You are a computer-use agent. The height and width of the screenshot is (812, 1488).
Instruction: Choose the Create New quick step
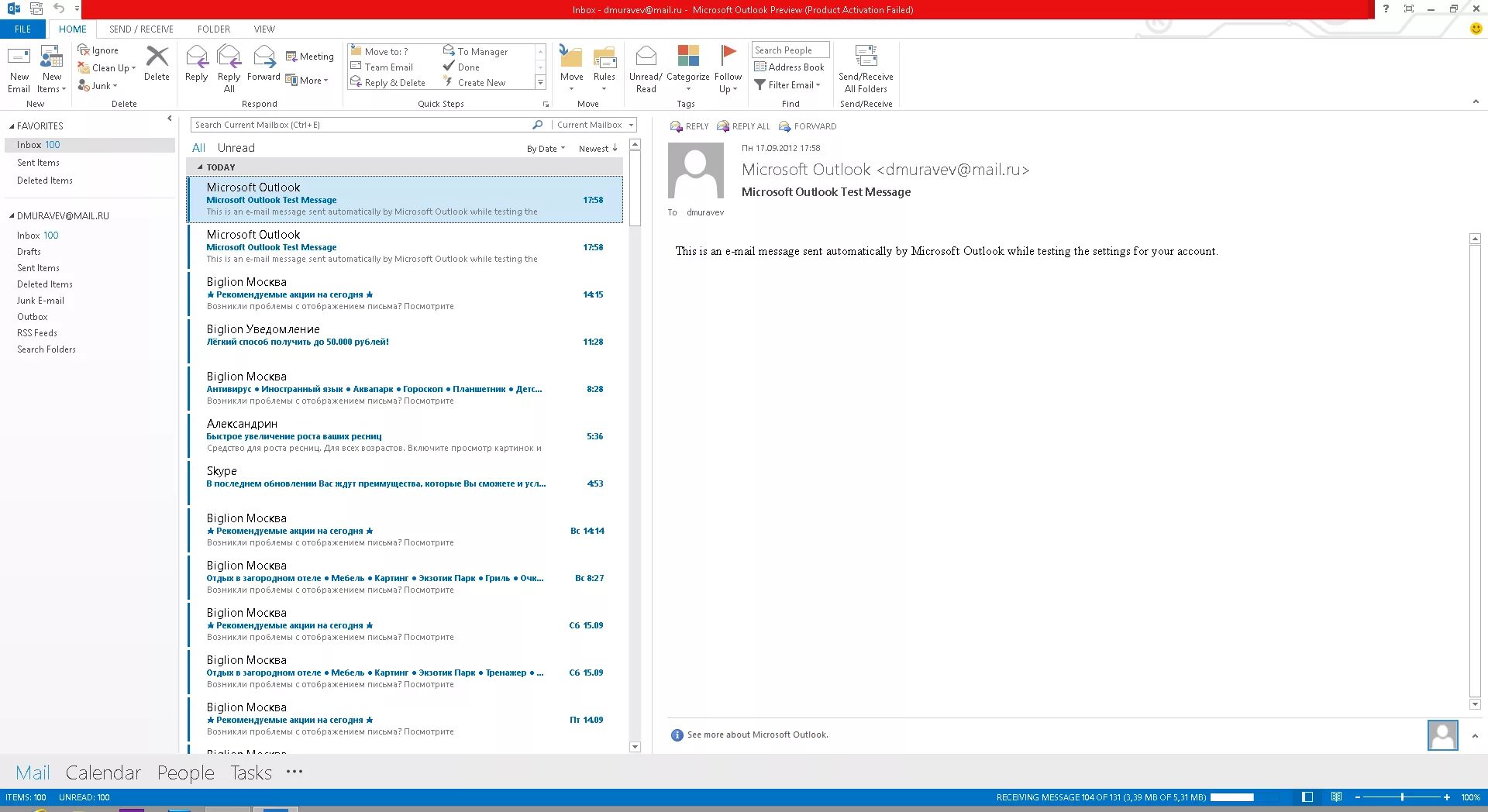coord(474,82)
